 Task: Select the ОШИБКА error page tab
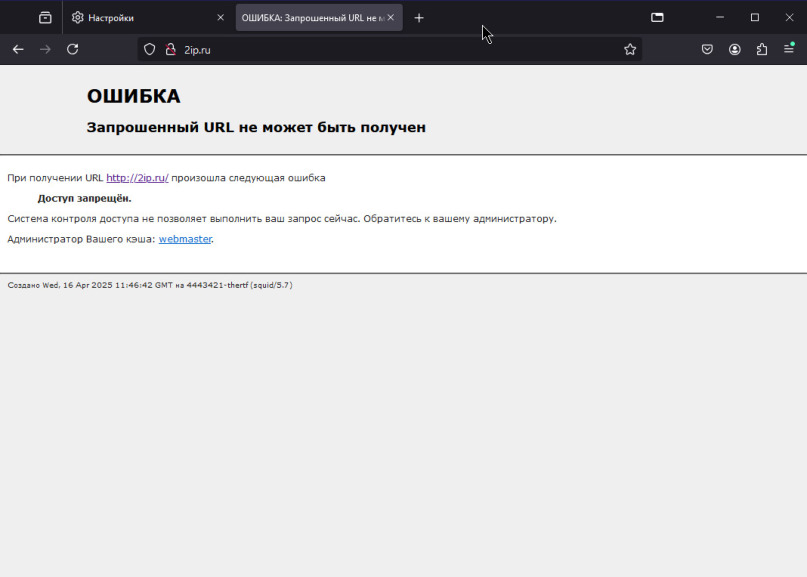click(x=310, y=18)
